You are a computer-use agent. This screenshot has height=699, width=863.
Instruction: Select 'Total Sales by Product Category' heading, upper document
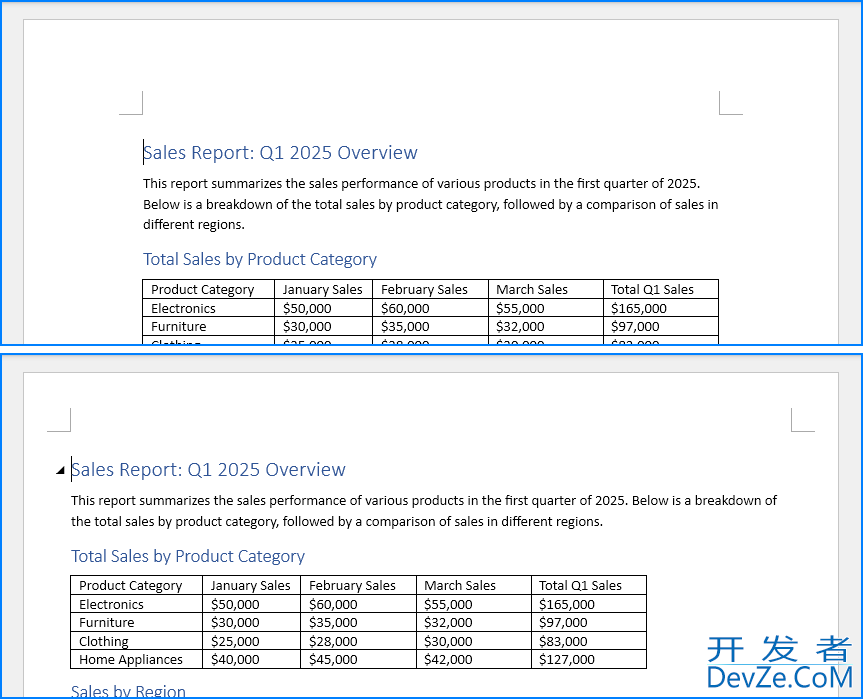260,259
